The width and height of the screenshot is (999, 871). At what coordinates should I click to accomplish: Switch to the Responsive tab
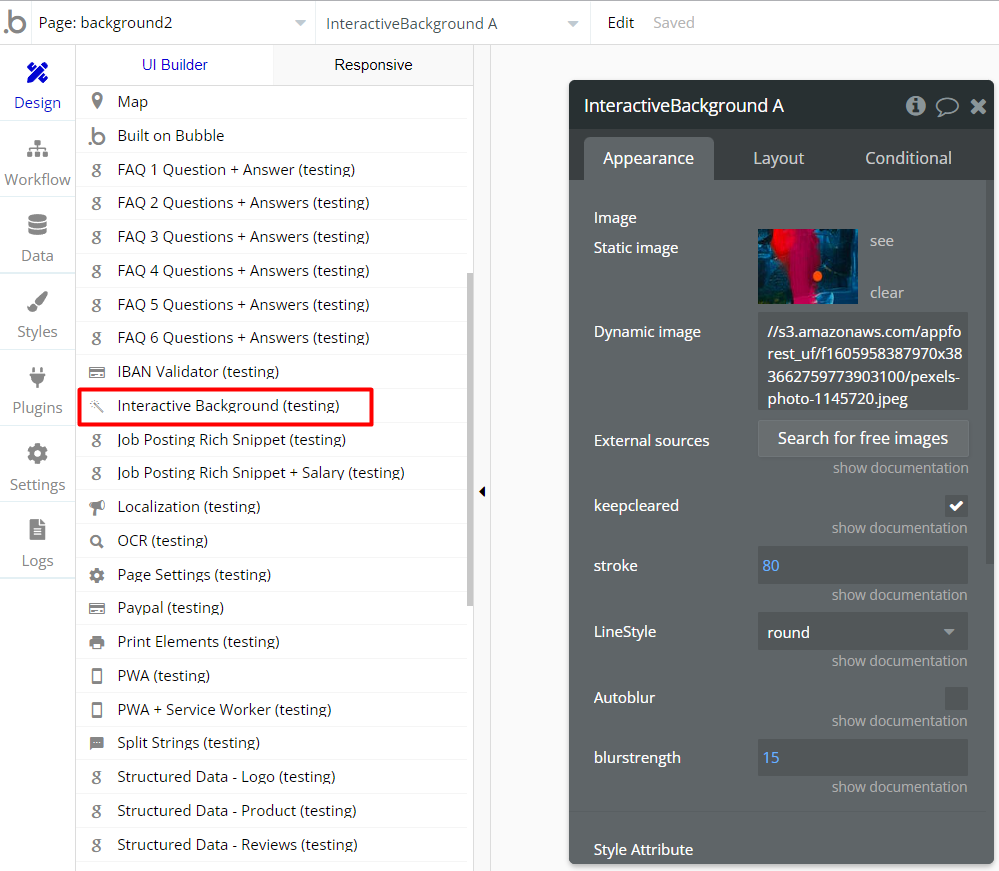[373, 65]
